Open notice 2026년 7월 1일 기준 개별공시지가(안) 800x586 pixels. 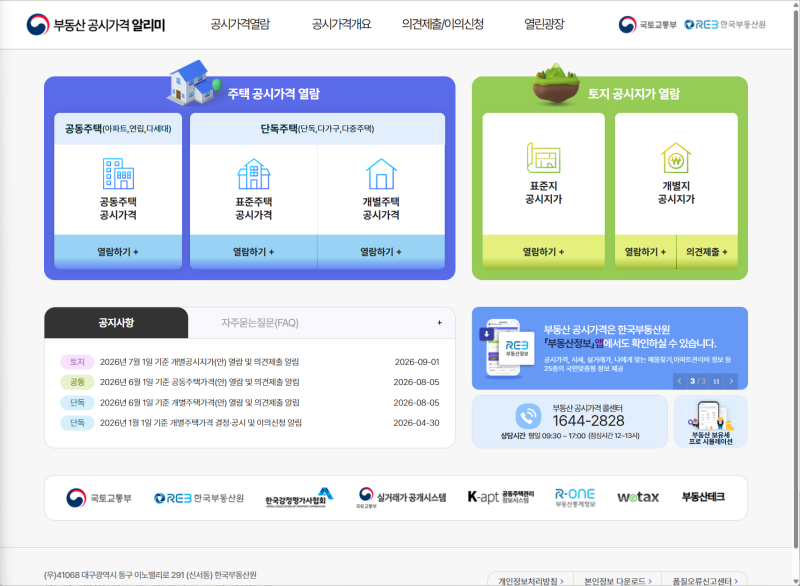point(199,362)
